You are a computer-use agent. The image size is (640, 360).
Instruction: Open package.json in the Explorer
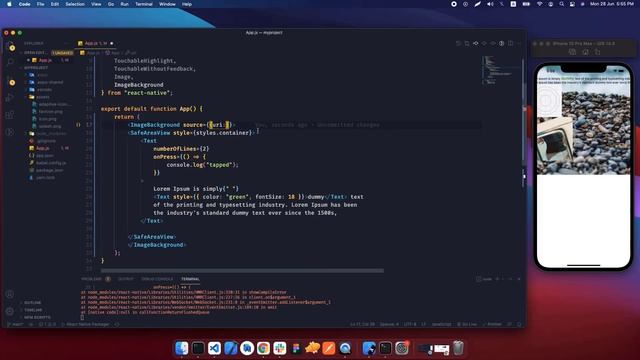pyautogui.click(x=49, y=170)
